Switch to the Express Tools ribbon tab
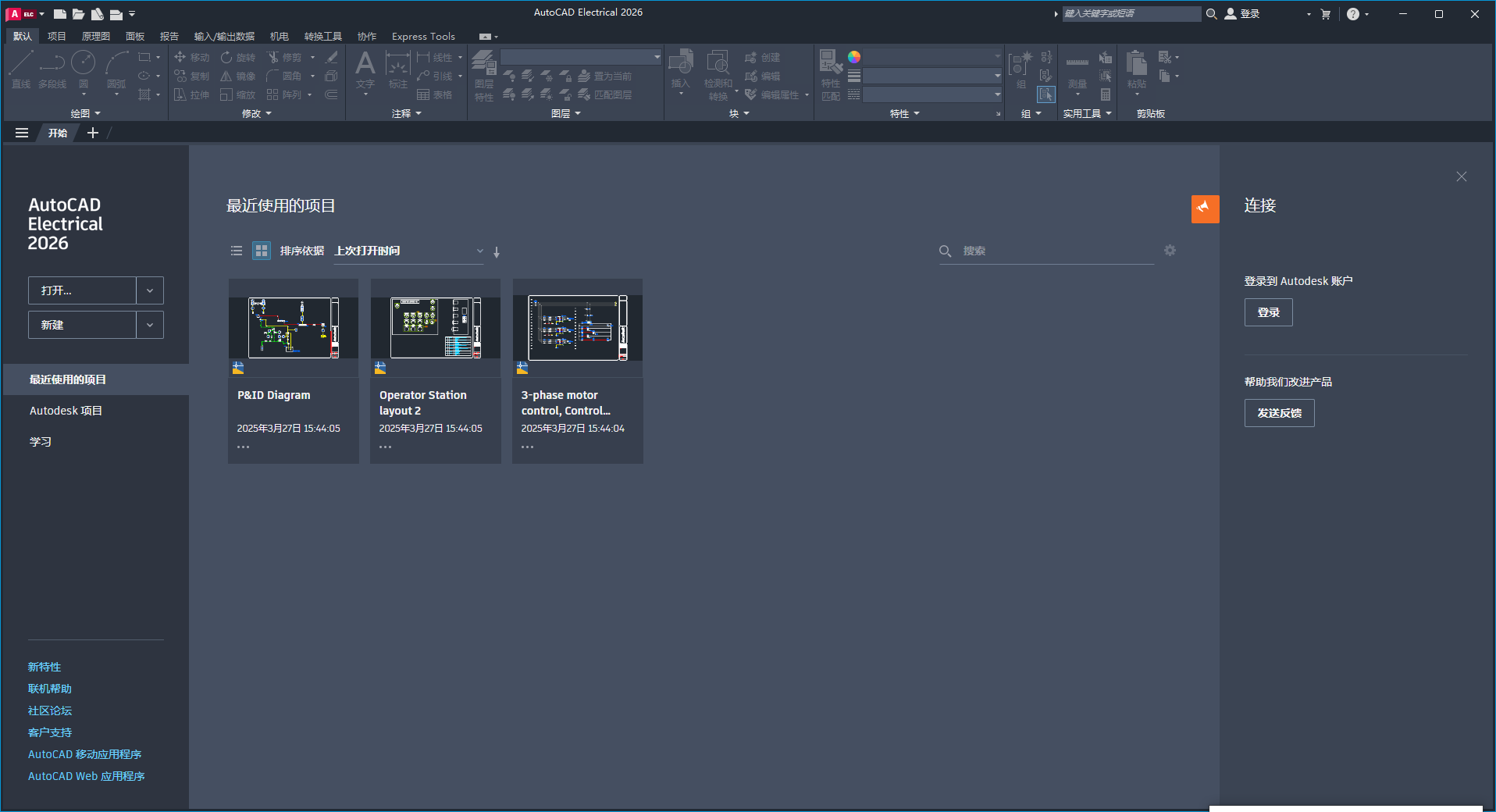This screenshot has width=1496, height=812. pyautogui.click(x=422, y=36)
